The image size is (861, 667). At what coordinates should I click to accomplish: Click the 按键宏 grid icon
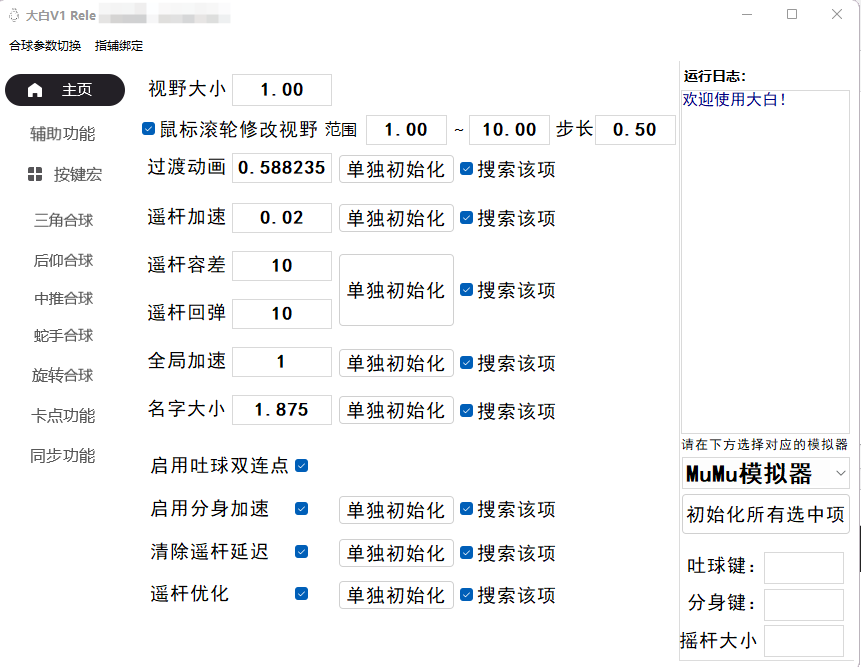[x=35, y=174]
